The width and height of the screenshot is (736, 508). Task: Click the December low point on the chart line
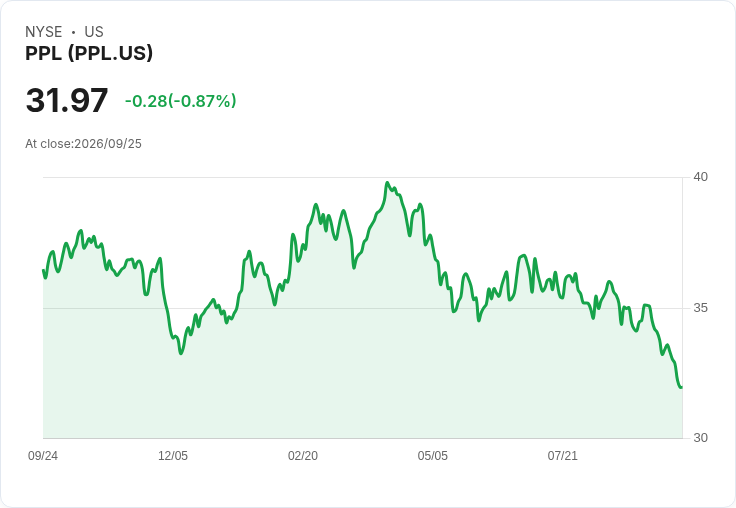click(x=181, y=353)
